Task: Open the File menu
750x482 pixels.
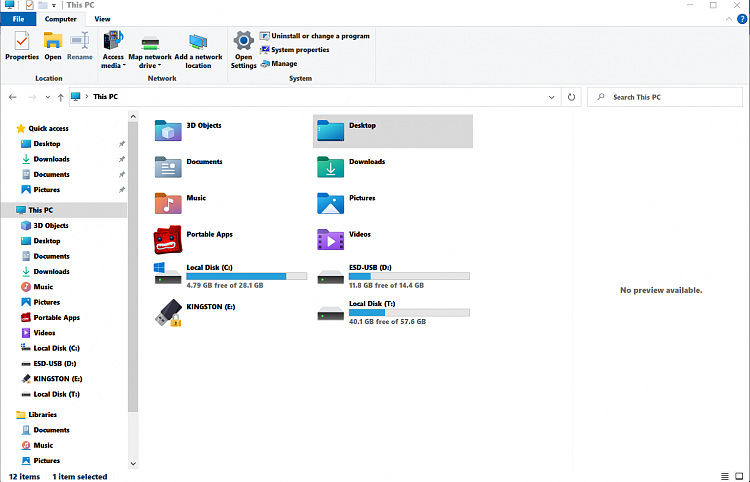Action: (18, 19)
